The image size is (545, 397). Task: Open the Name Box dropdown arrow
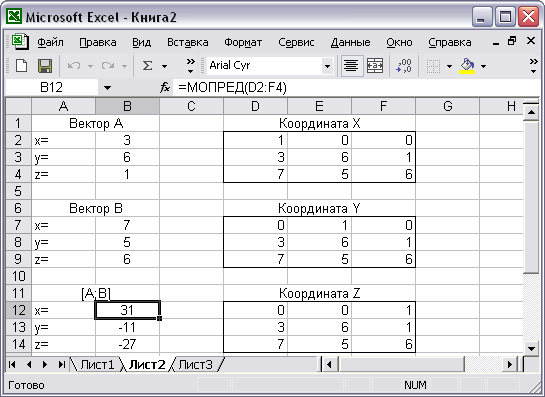coord(107,88)
